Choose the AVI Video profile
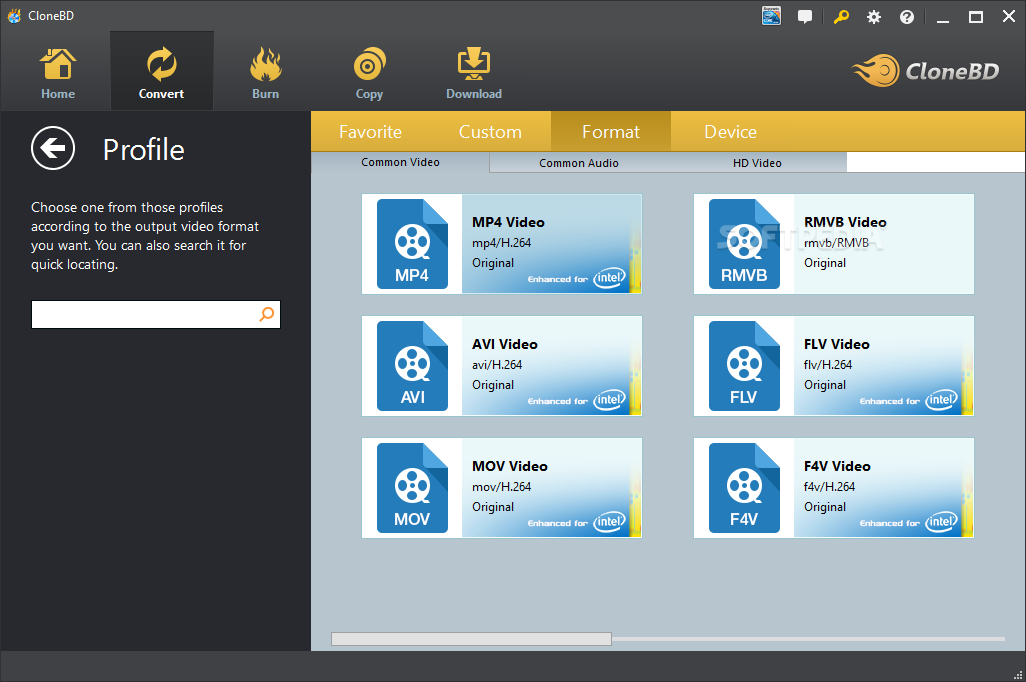This screenshot has width=1026, height=682. click(x=502, y=366)
